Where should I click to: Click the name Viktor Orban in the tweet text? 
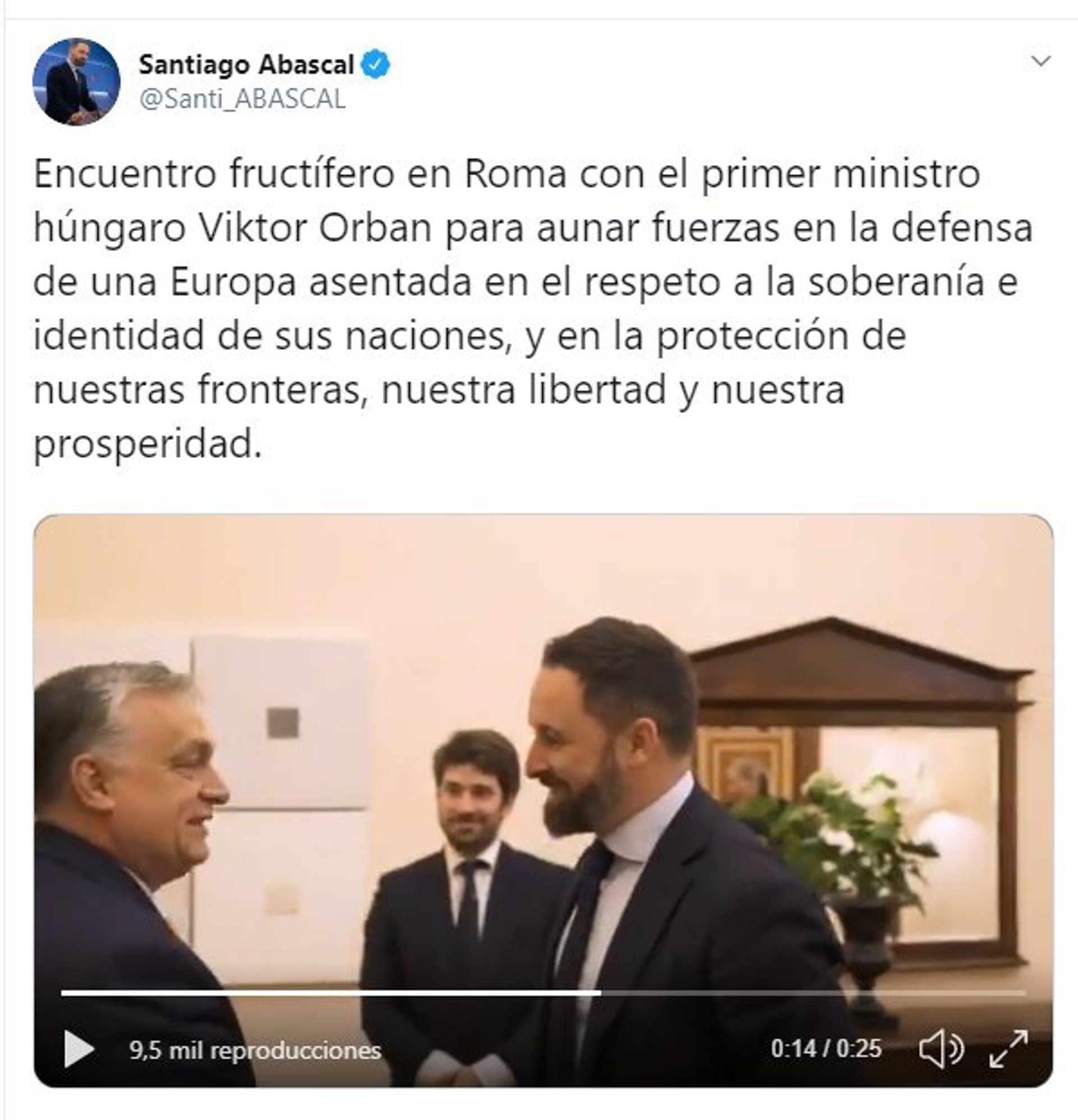(316, 228)
